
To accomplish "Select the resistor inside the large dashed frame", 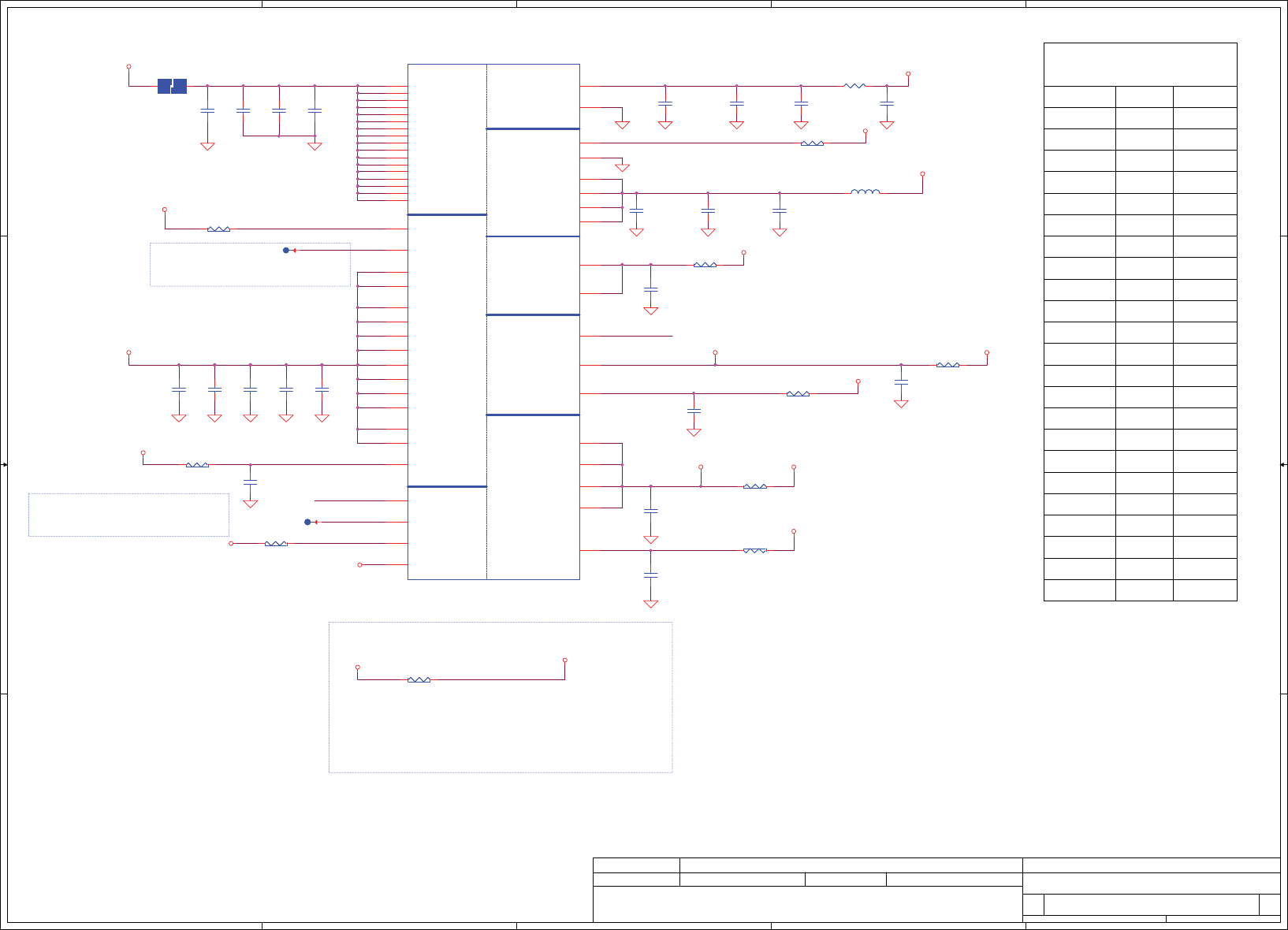I will 419,679.
